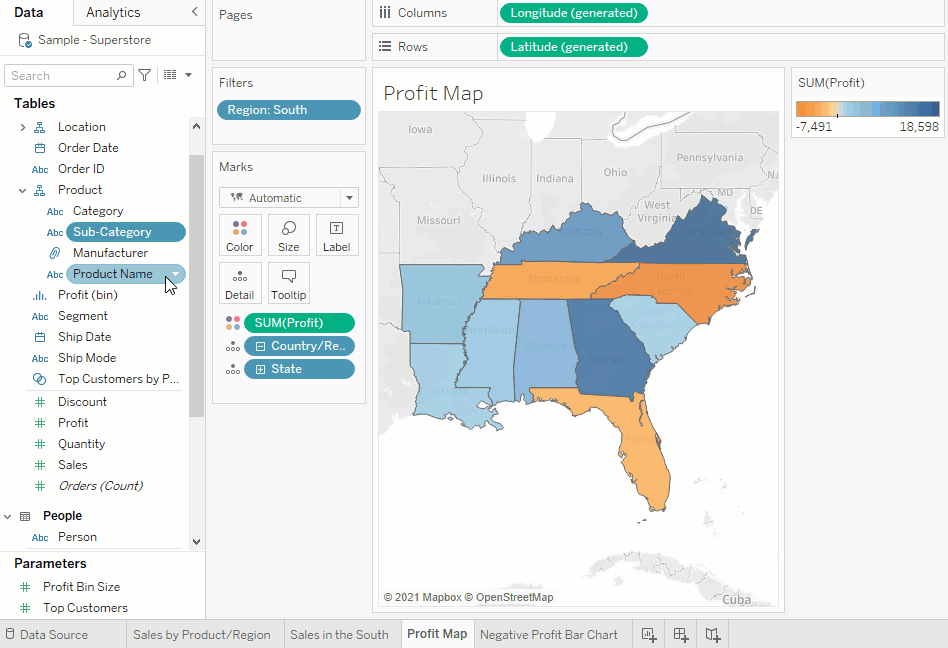Open the Product Name field dropdown arrow
Image resolution: width=948 pixels, height=648 pixels.
click(x=176, y=274)
